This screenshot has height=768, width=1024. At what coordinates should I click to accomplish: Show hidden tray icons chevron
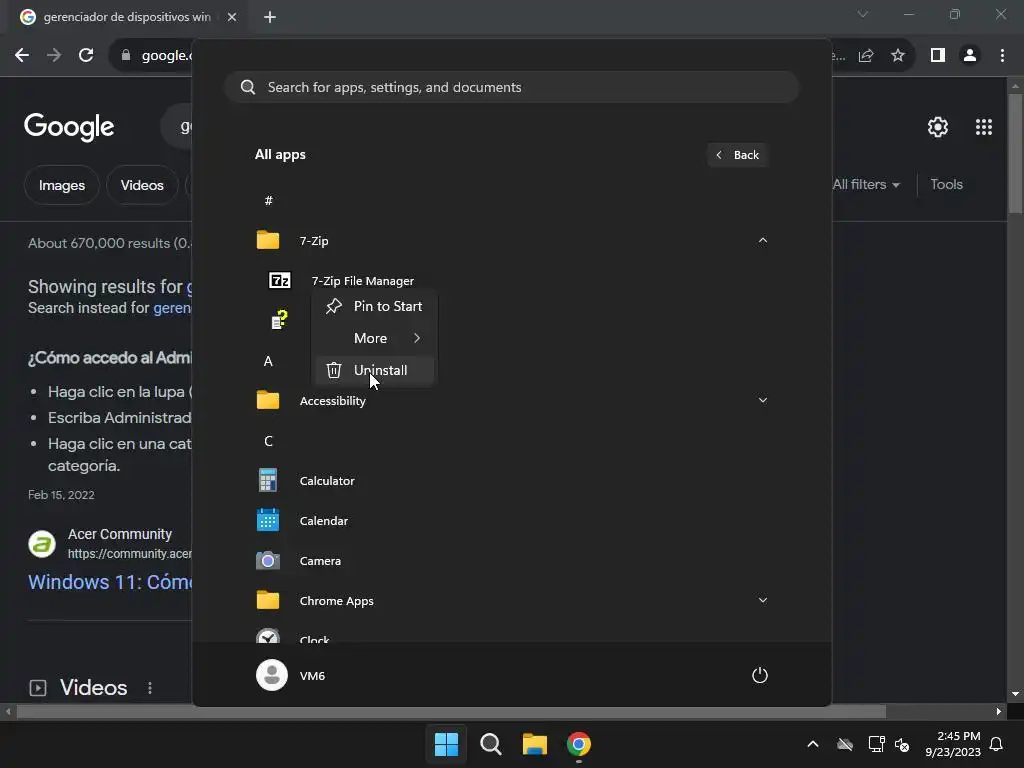813,744
